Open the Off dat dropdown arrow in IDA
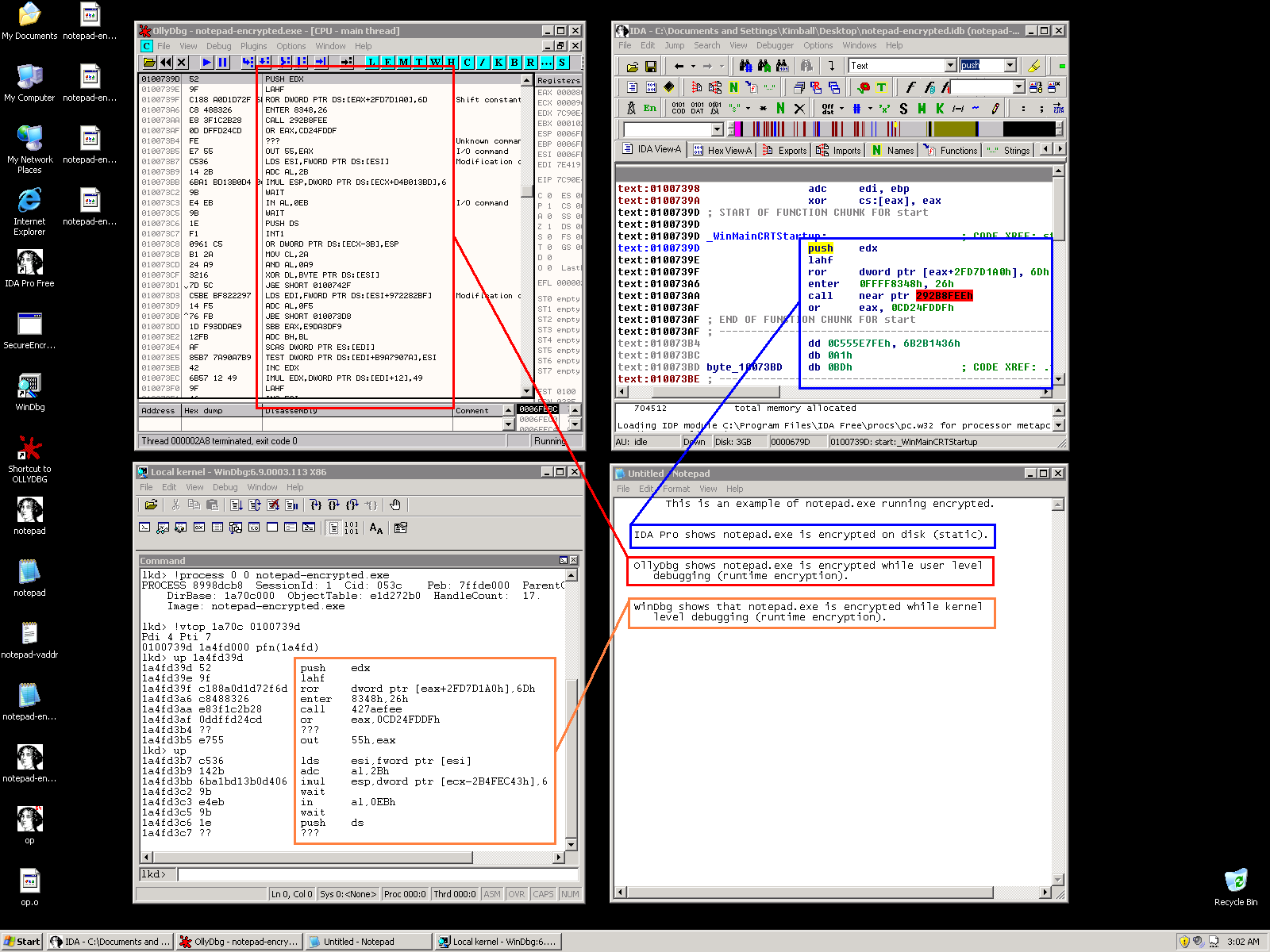 pos(841,109)
